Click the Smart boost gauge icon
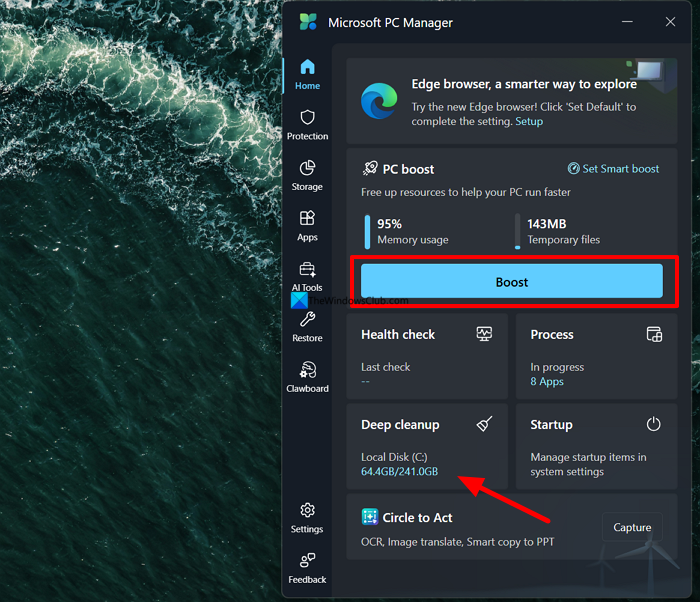 click(573, 168)
